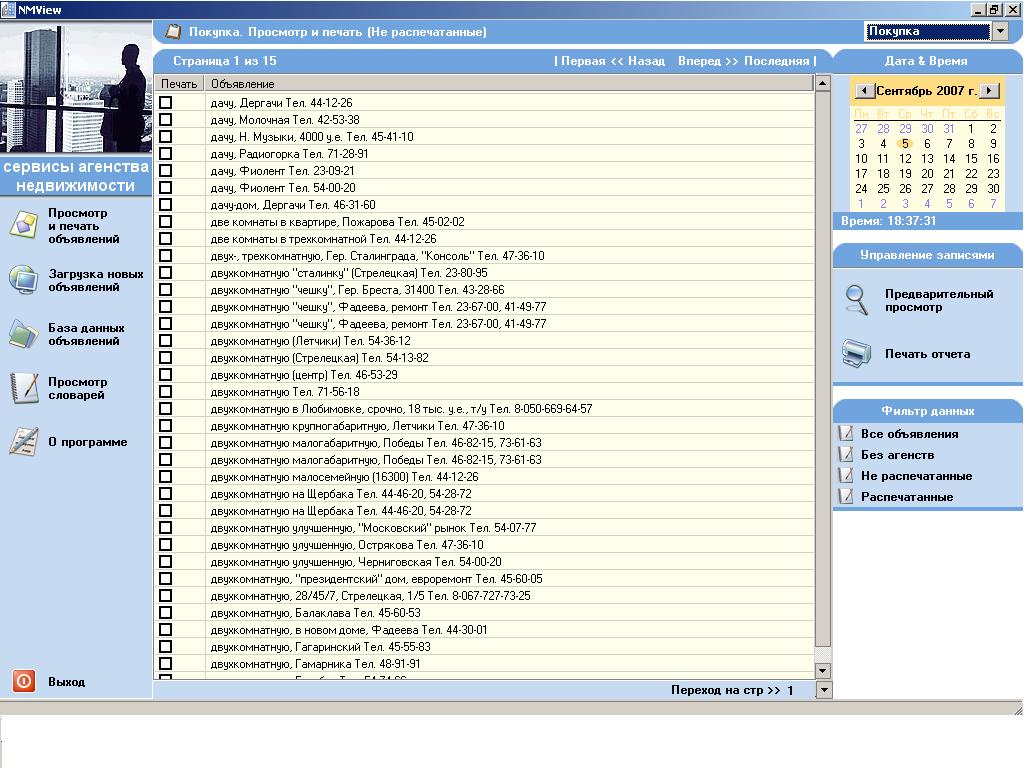Select Загрузка новых объявлений menu item
The height and width of the screenshot is (768, 1024).
(95, 280)
